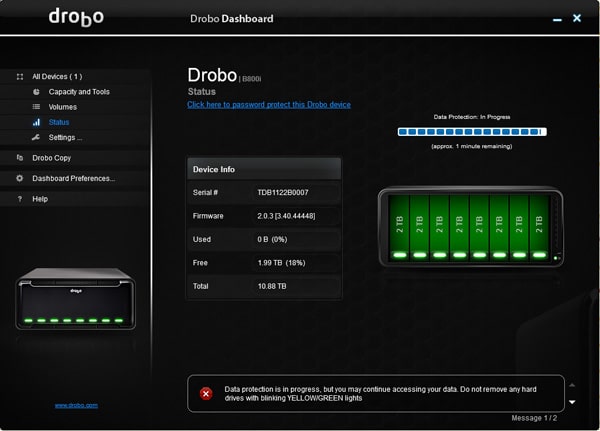
Task: Click the first 2 TB drive bay
Action: pos(399,228)
